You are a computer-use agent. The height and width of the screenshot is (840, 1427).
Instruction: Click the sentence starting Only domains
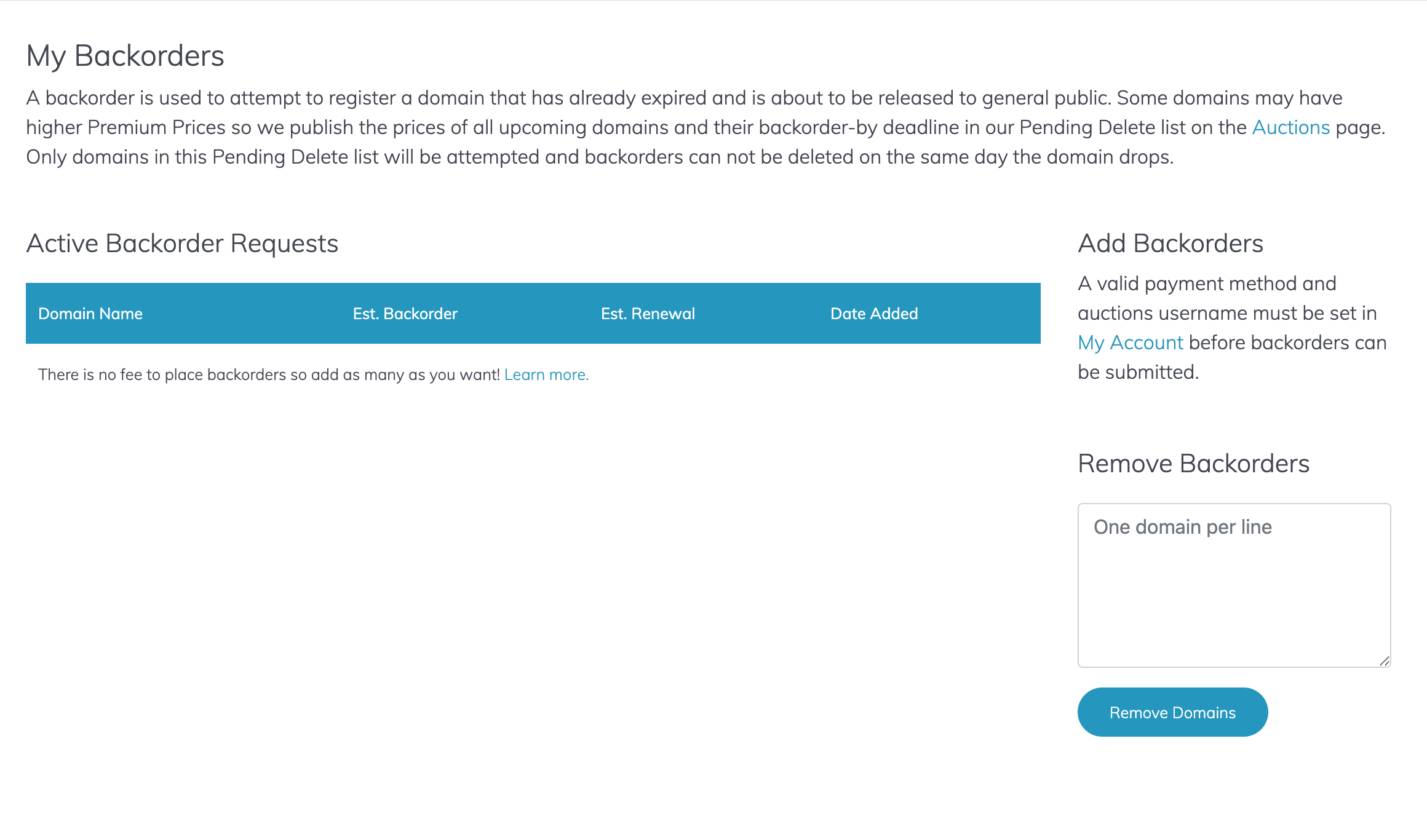click(x=600, y=157)
